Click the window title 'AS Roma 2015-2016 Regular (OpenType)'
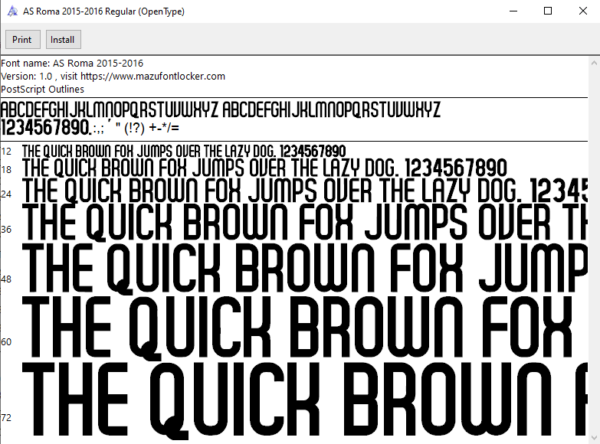600x444 pixels. [x=104, y=11]
